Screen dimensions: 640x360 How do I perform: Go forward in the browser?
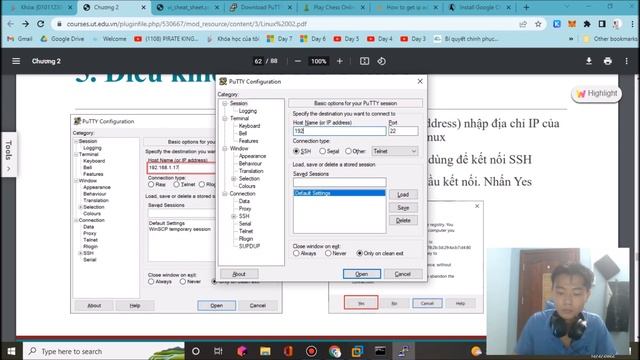tap(26, 24)
